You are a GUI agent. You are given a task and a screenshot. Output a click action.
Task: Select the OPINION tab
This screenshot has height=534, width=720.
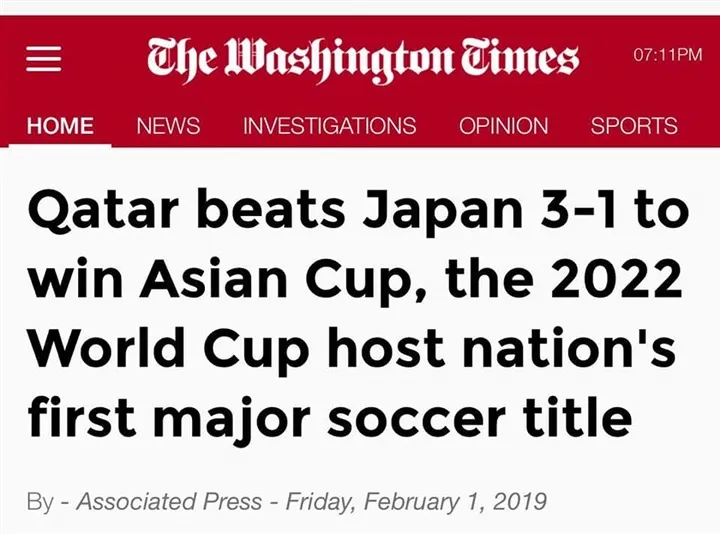[x=503, y=126]
